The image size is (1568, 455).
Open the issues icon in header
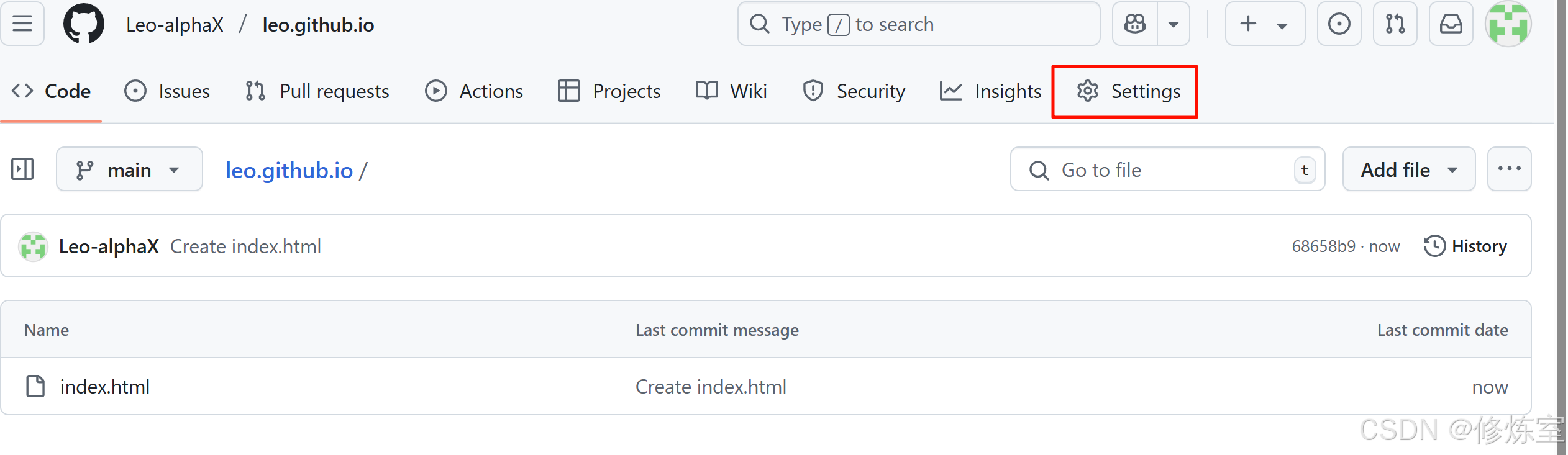point(1339,24)
